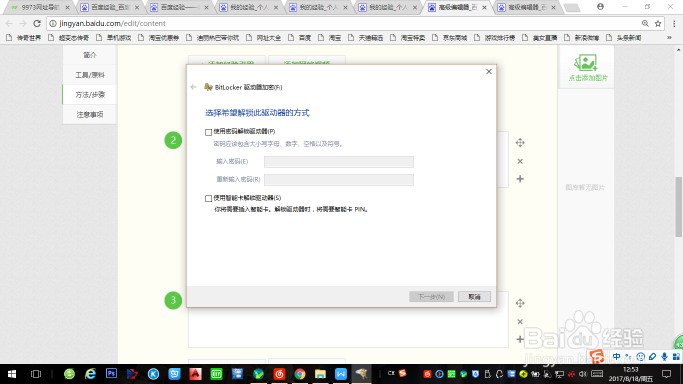Viewport: 683px width, 384px height.
Task: Add a step after step 3
Action: pyautogui.click(x=520, y=339)
